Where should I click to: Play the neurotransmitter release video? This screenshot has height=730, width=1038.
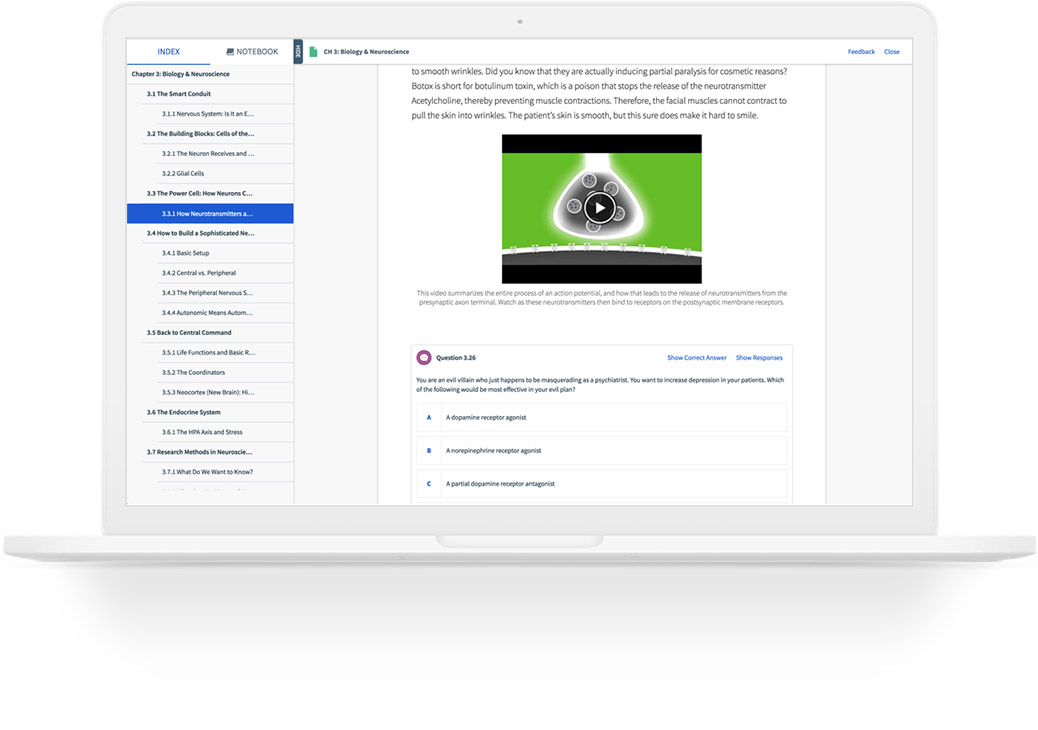(600, 208)
